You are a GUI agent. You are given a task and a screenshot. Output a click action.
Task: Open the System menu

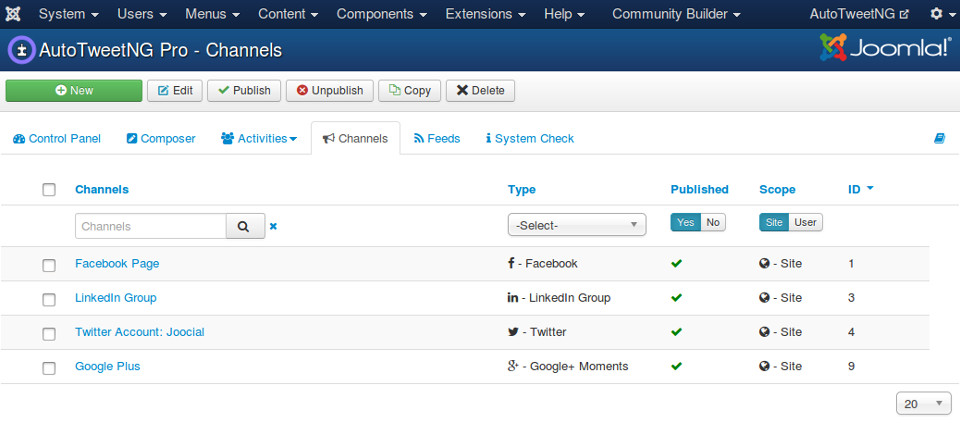click(69, 13)
